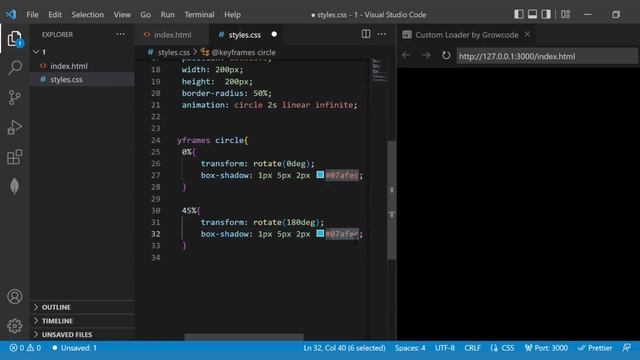Open the Accounts icon
This screenshot has height=360, width=640.
pos(15,296)
